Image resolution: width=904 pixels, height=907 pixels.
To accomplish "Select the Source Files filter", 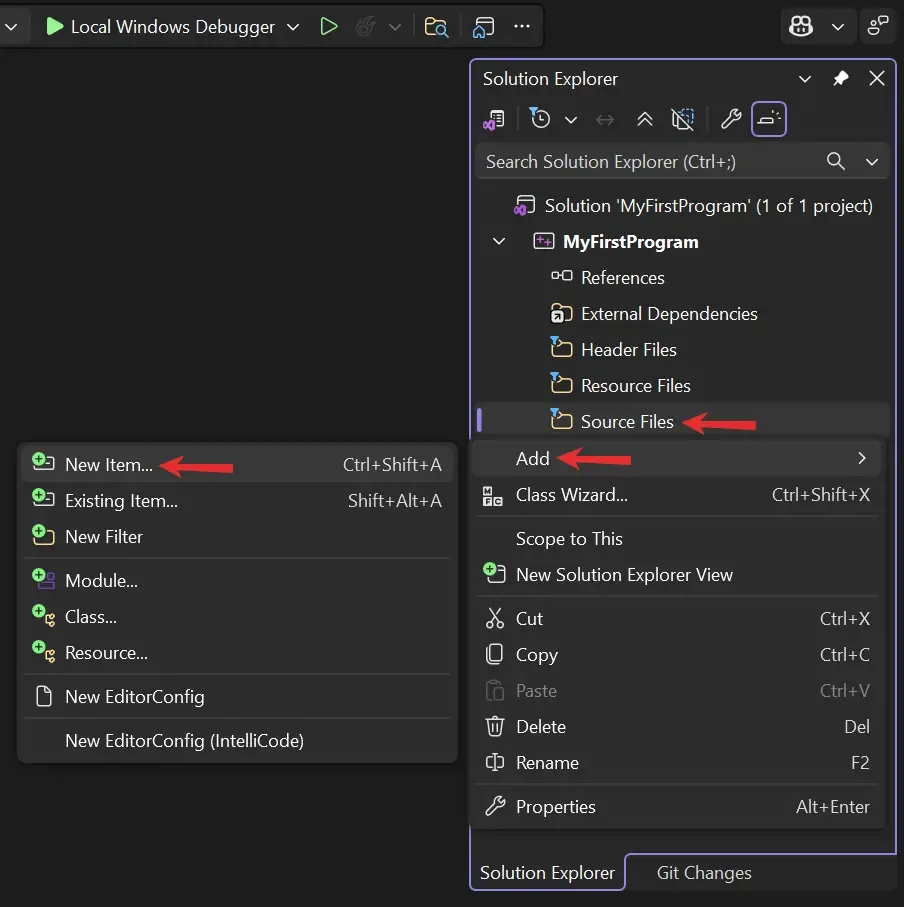I will coord(627,422).
